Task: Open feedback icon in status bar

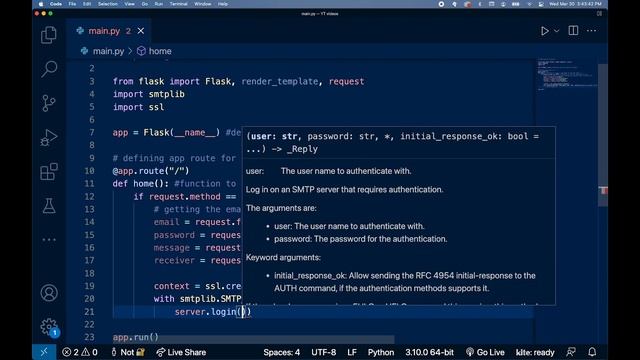Action: pyautogui.click(x=571, y=352)
